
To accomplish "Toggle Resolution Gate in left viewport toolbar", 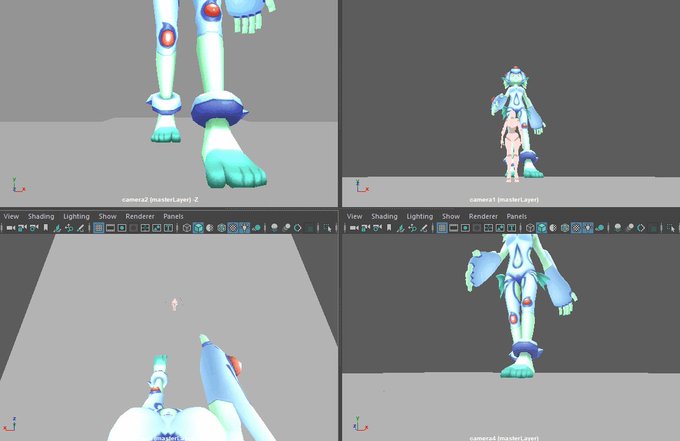I will click(x=122, y=228).
